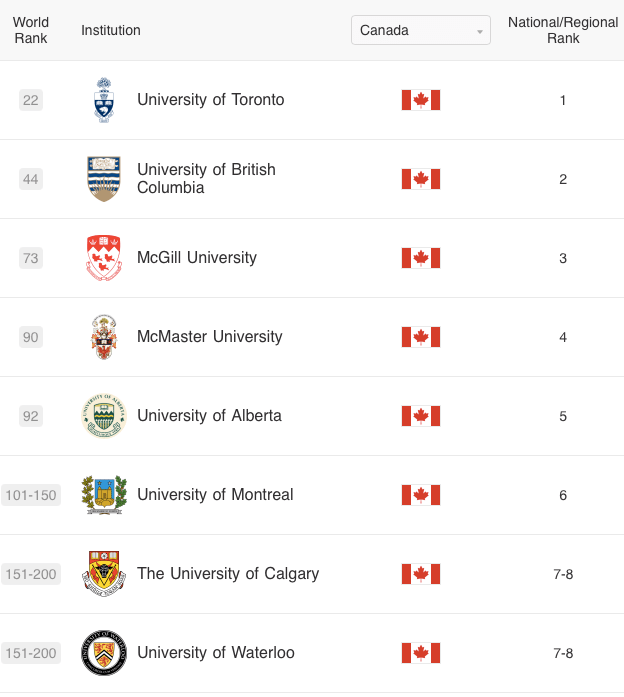
Task: Click the University of Calgary crest logo
Action: [x=104, y=574]
